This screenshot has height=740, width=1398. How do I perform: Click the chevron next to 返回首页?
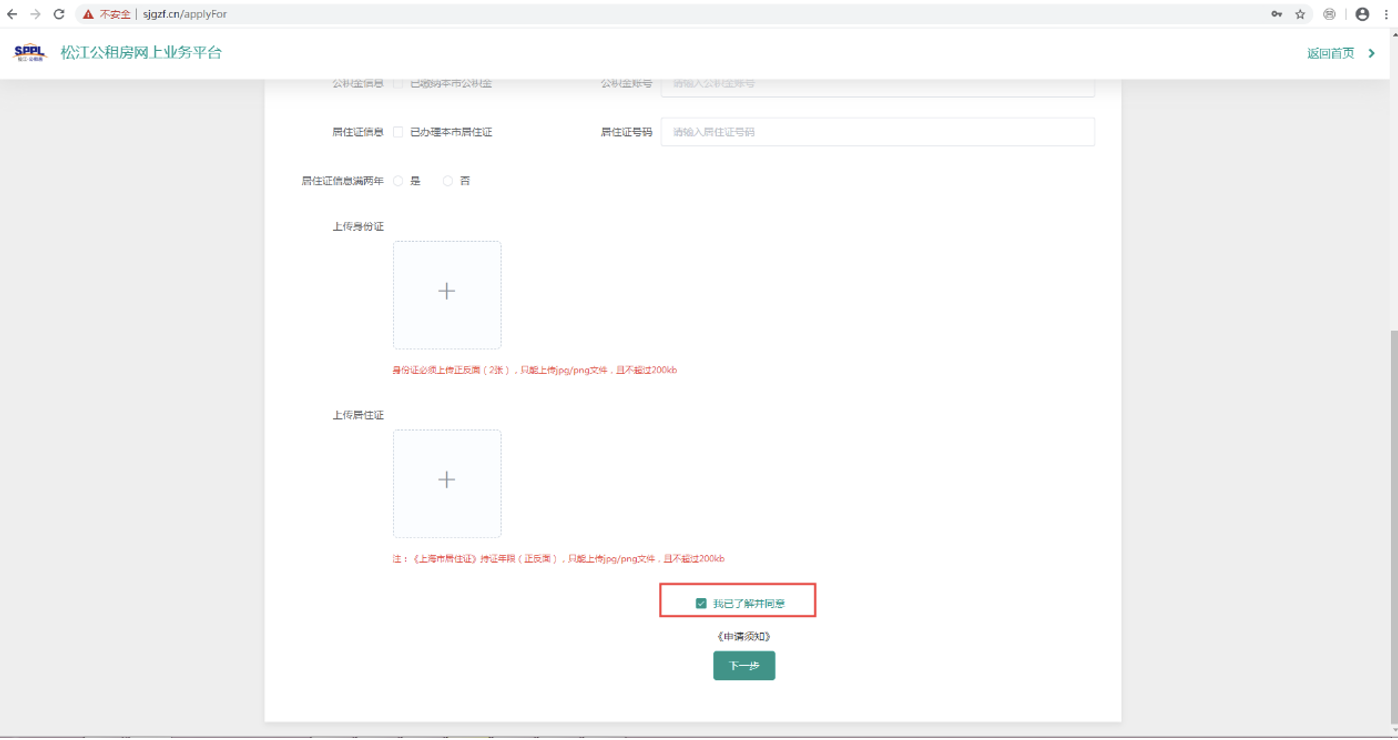[1372, 53]
